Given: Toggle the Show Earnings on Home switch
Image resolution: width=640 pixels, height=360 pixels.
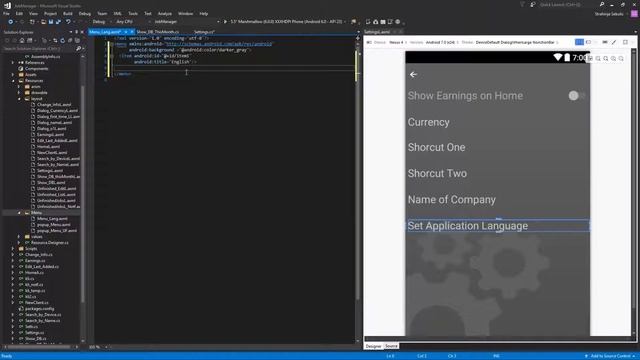Looking at the screenshot, I should pyautogui.click(x=577, y=96).
